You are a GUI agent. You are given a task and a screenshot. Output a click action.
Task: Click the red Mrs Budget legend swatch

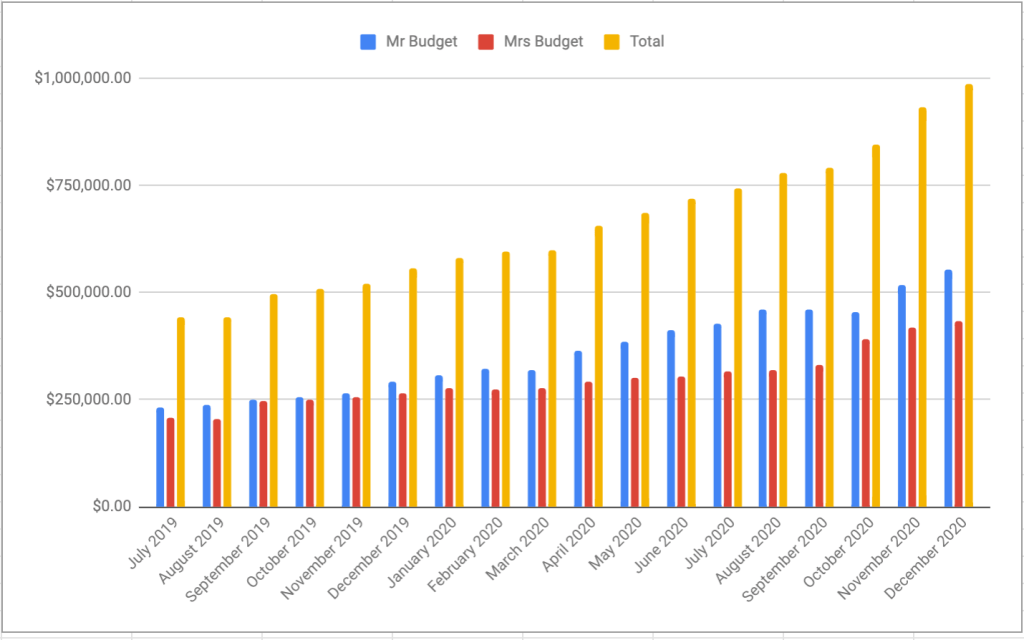pos(485,42)
